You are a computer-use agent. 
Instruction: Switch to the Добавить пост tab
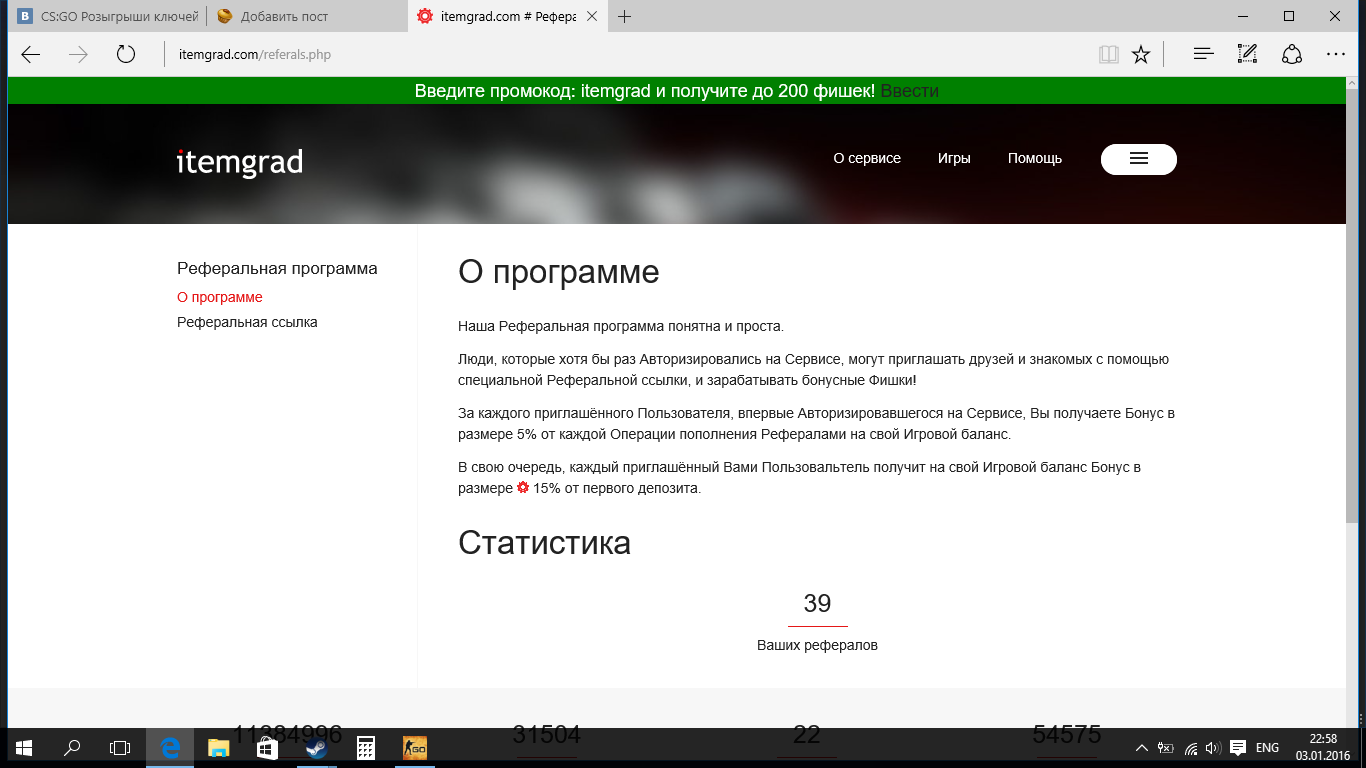tap(307, 16)
